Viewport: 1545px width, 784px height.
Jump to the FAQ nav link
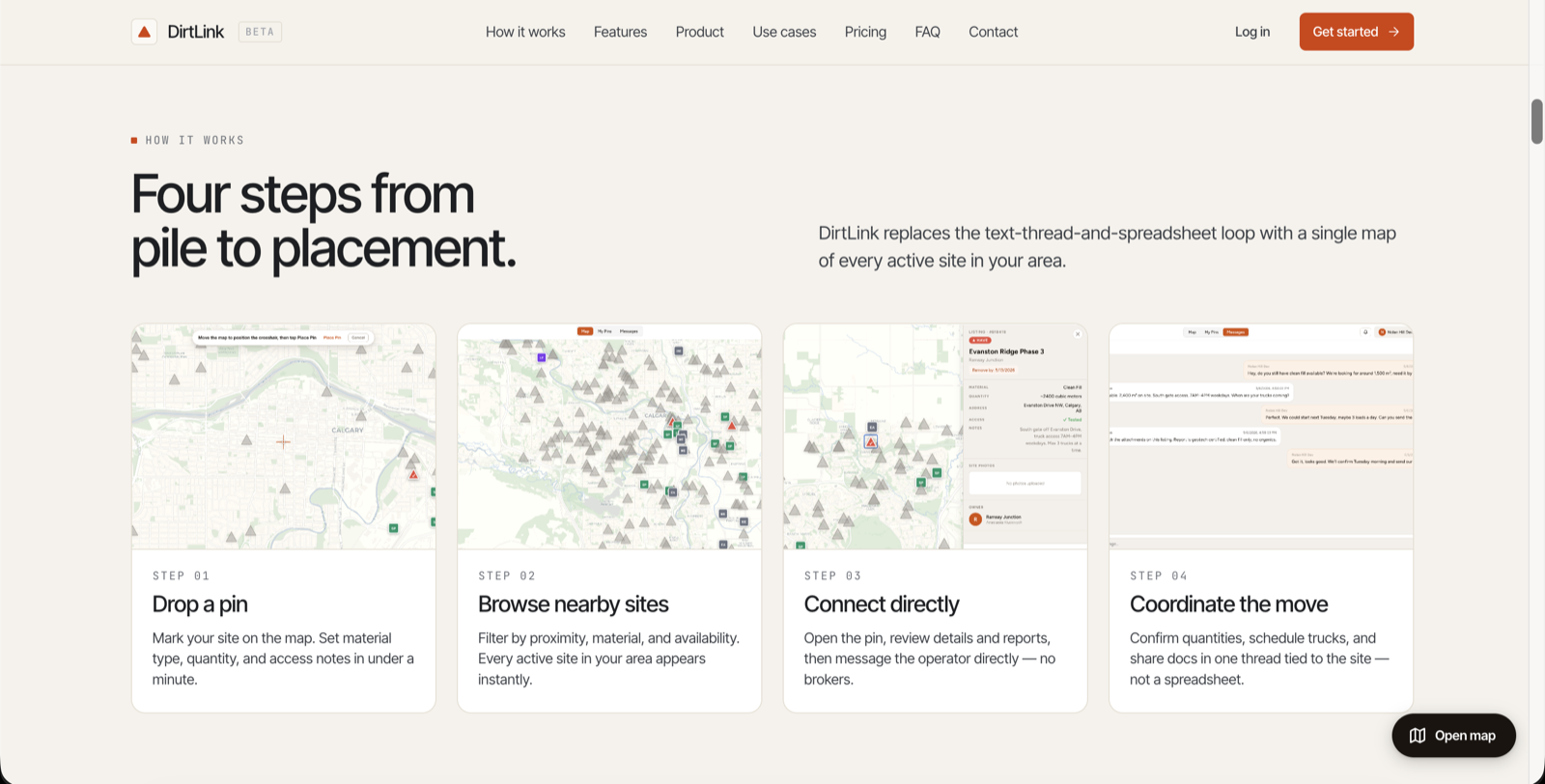927,32
